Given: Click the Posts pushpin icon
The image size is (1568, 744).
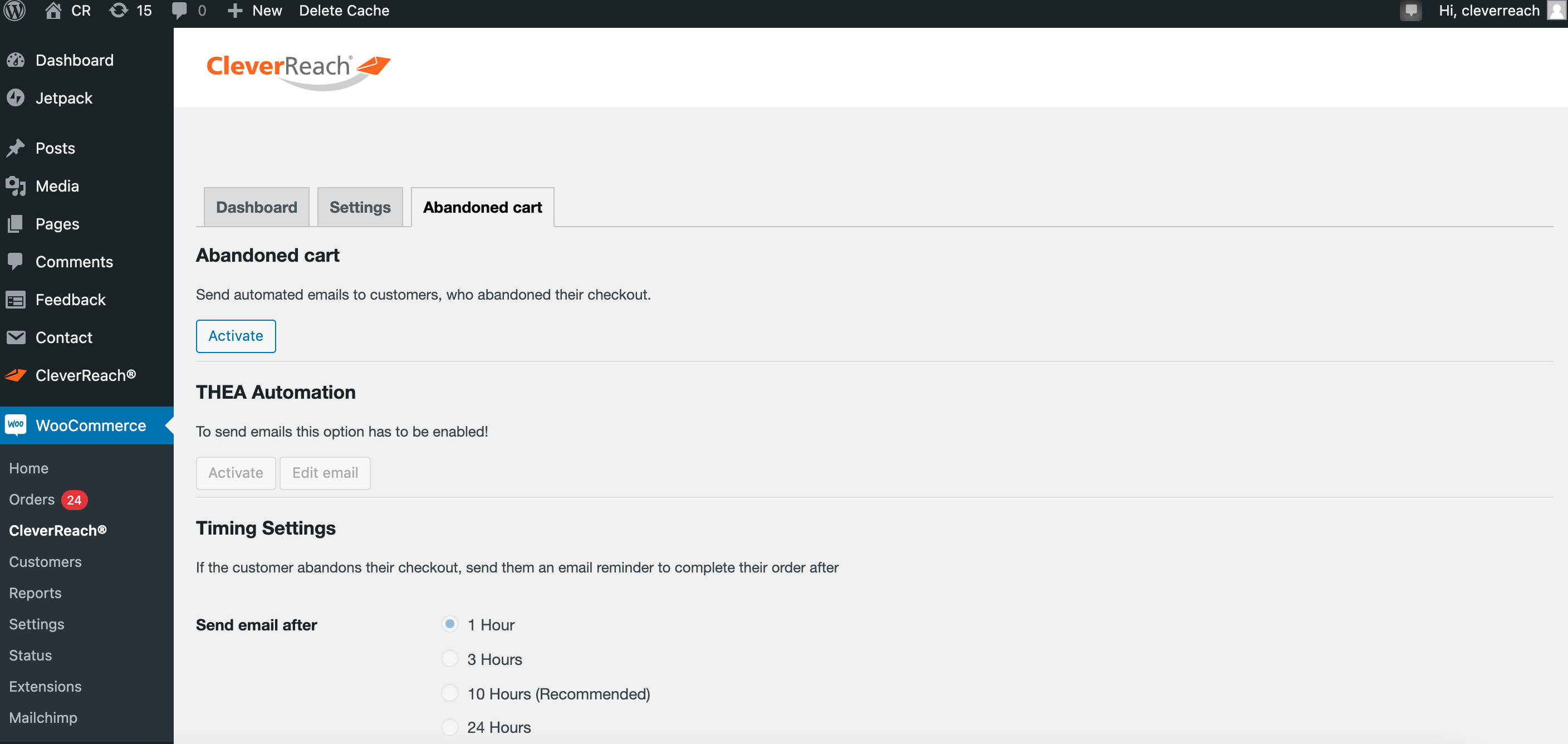Looking at the screenshot, I should point(16,148).
